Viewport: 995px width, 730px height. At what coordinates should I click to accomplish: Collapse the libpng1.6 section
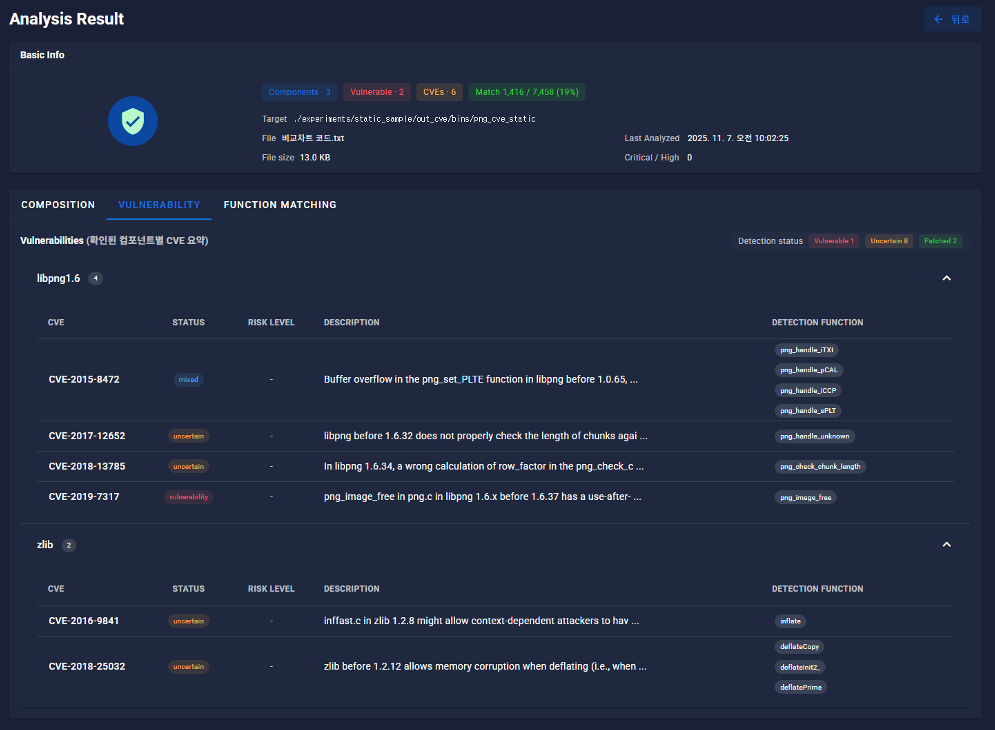click(x=946, y=278)
